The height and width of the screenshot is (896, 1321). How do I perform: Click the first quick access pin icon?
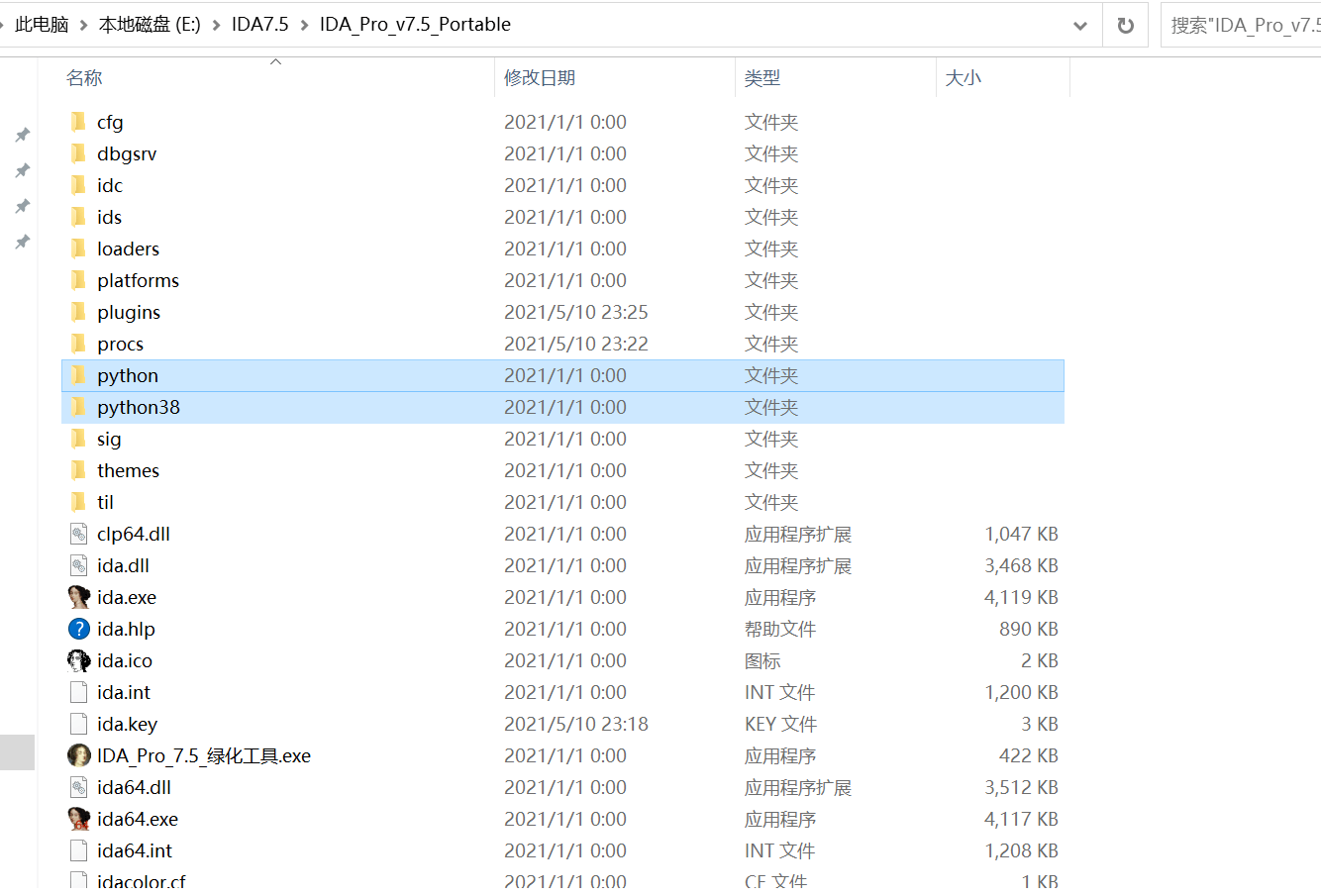pyautogui.click(x=22, y=135)
